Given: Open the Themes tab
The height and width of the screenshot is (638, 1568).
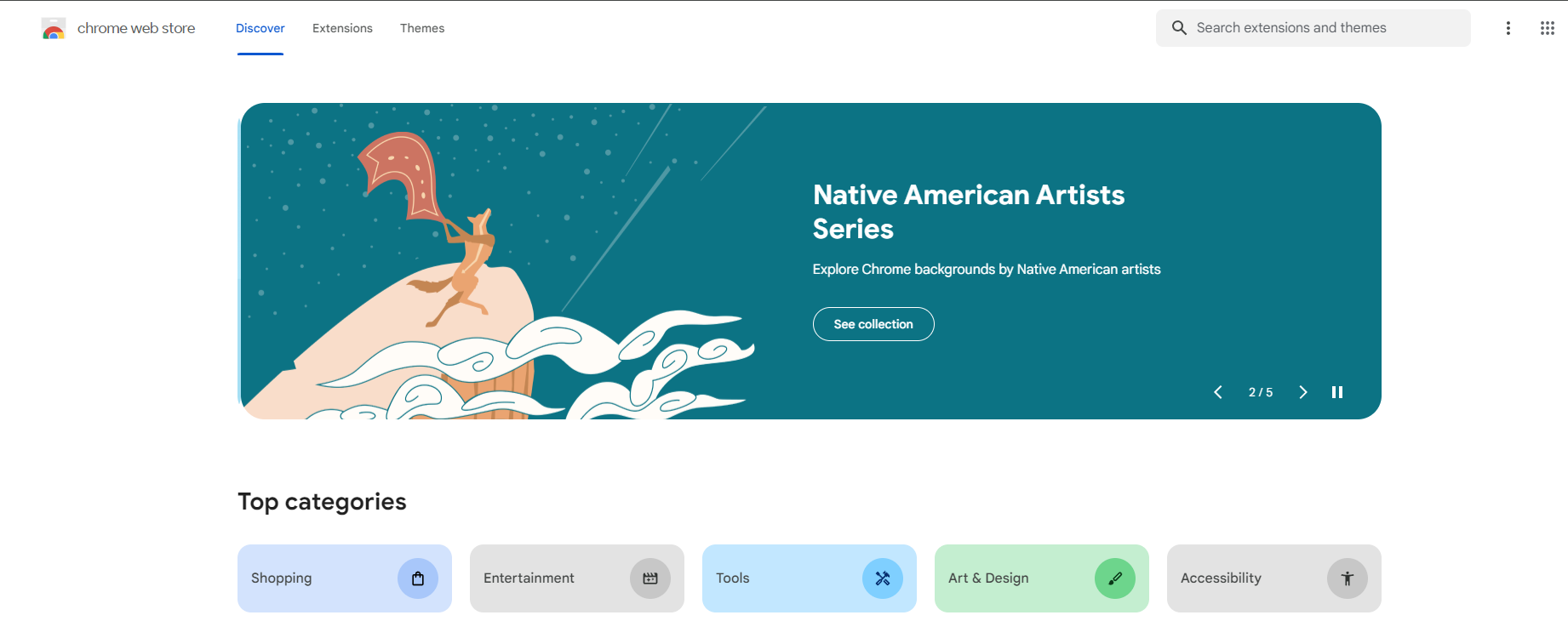Looking at the screenshot, I should pyautogui.click(x=422, y=28).
